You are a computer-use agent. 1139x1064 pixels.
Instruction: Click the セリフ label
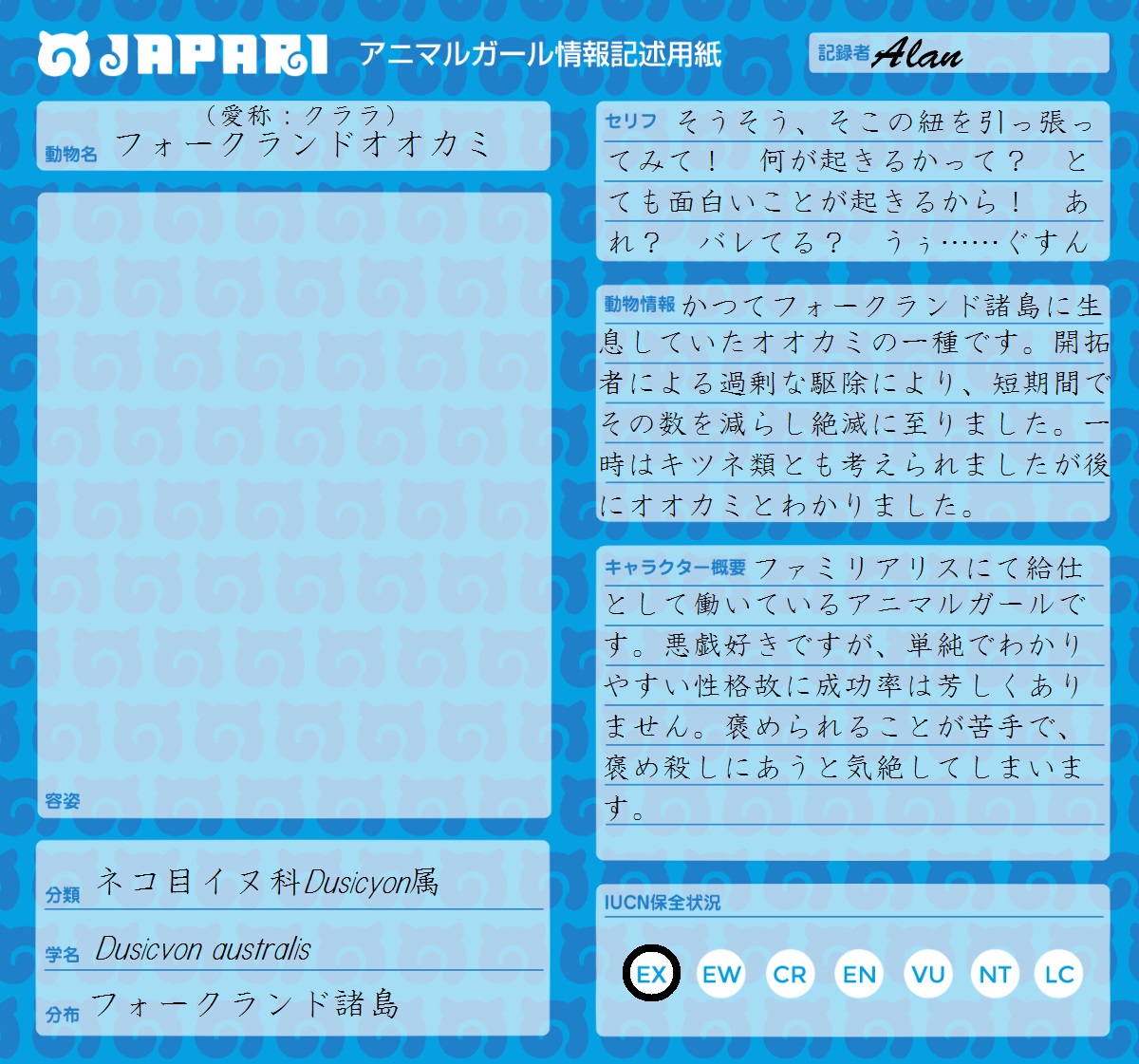click(630, 121)
